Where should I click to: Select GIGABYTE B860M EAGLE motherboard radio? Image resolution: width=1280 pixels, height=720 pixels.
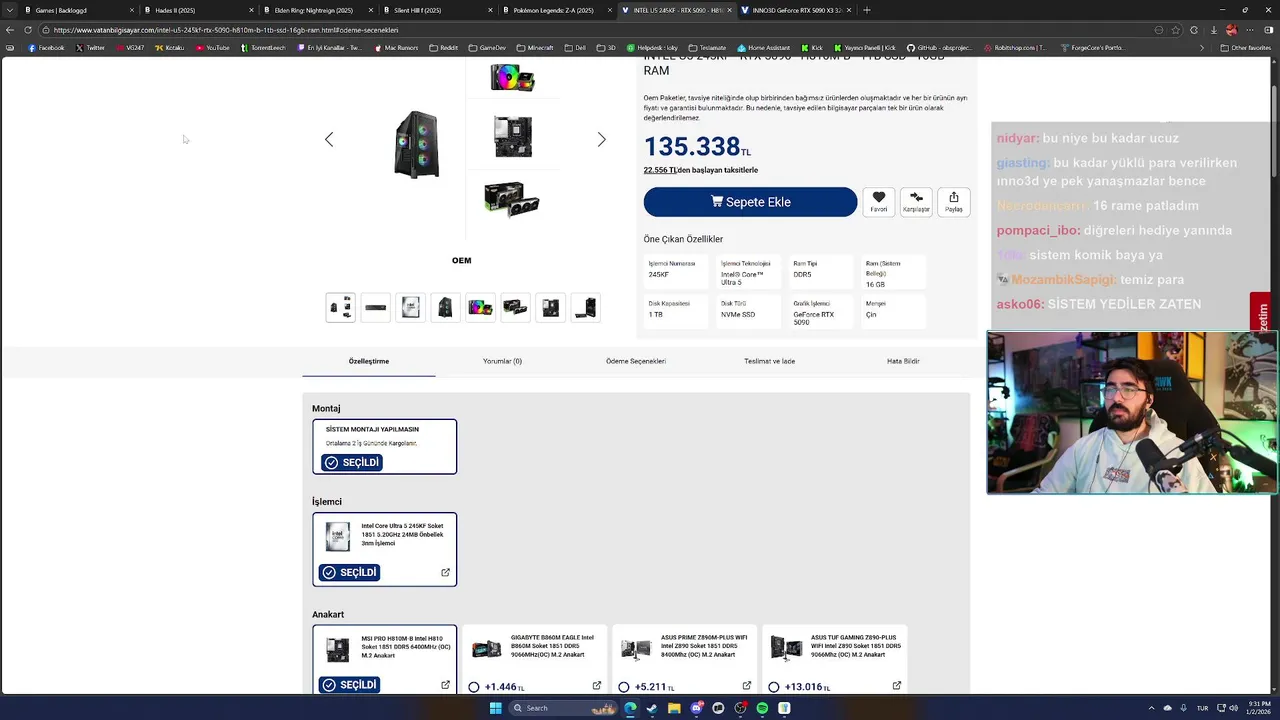click(474, 687)
